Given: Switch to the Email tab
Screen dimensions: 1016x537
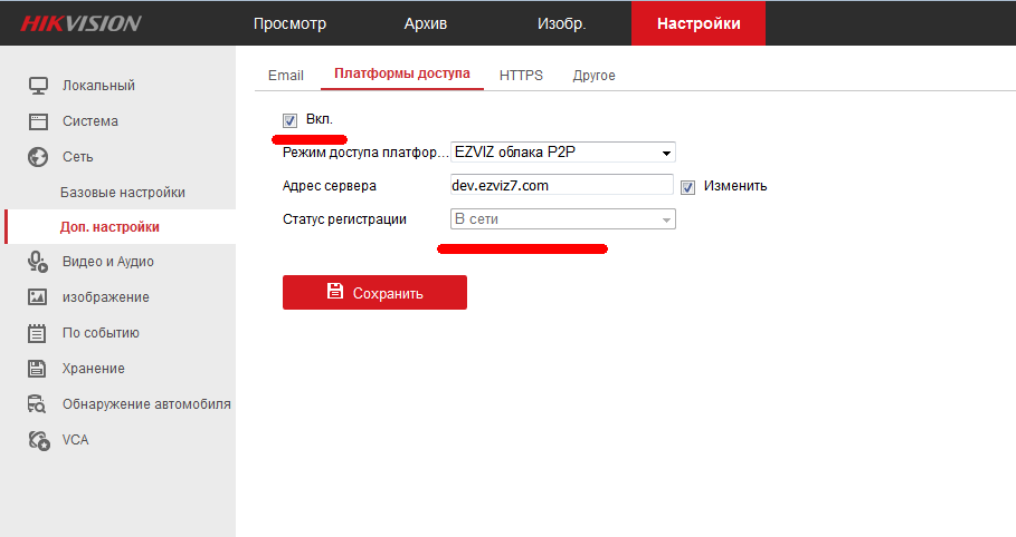Looking at the screenshot, I should 285,76.
